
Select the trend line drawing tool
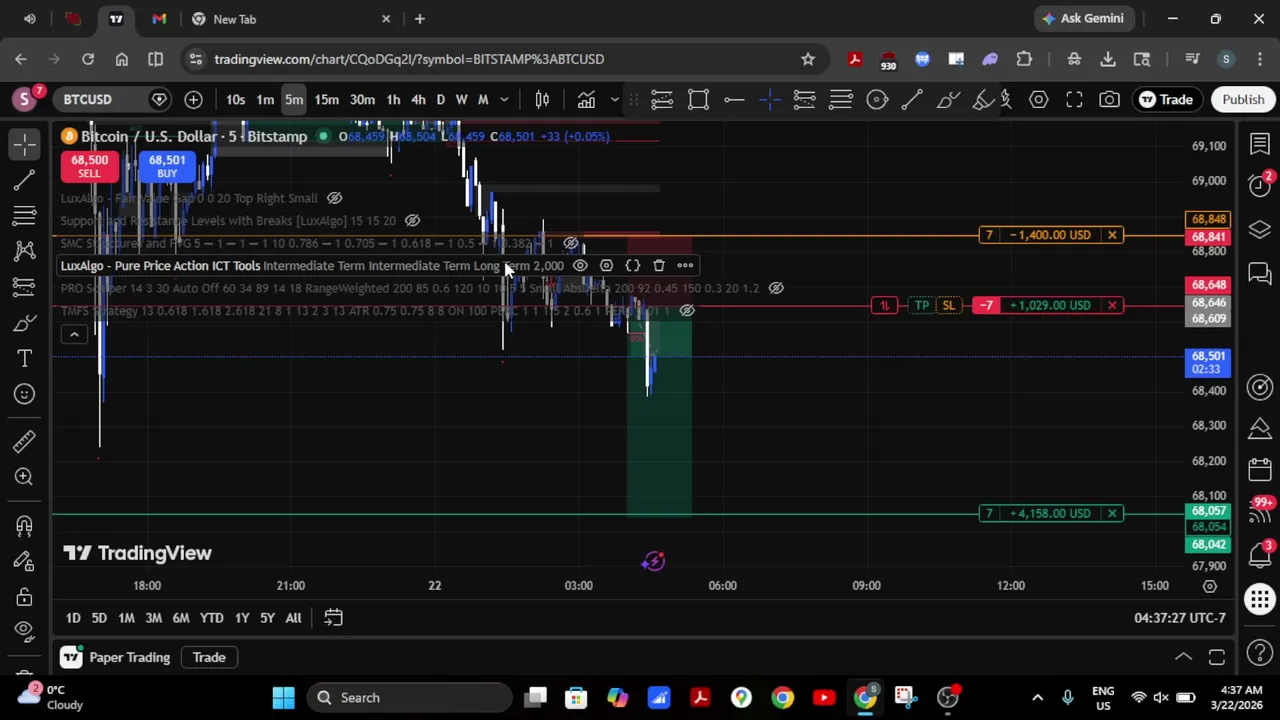pos(25,180)
